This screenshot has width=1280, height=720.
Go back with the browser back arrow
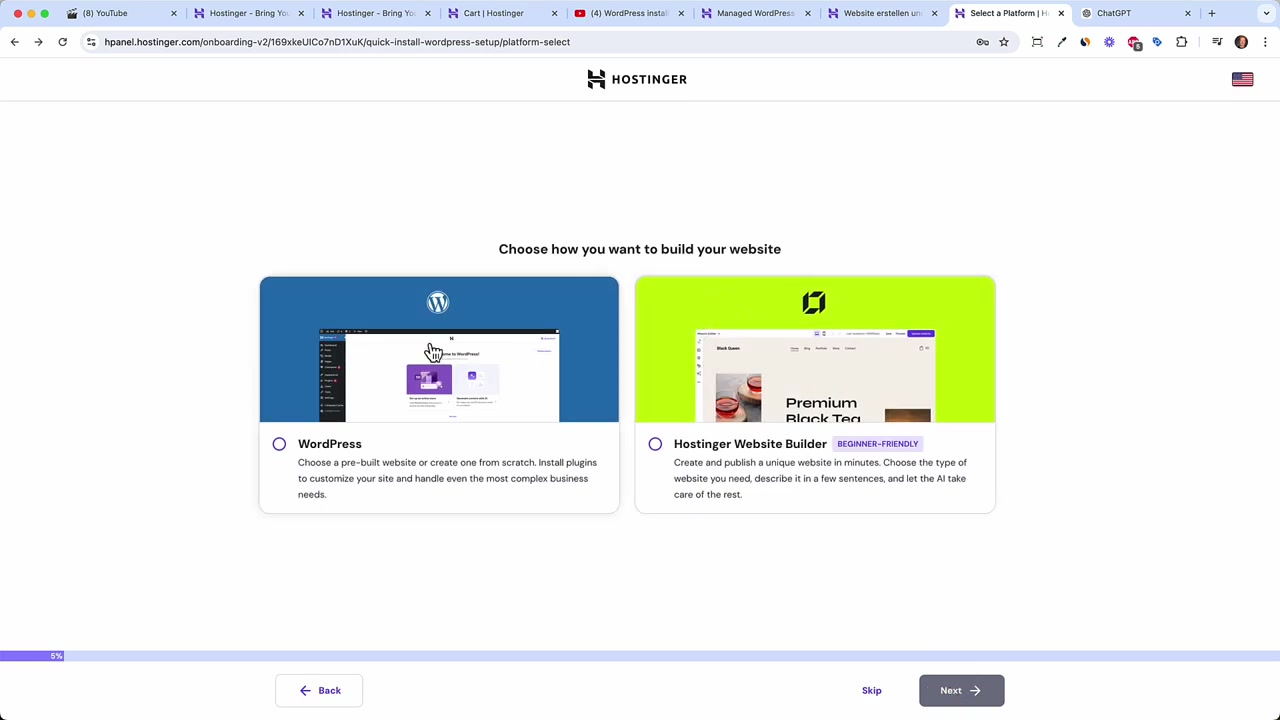[x=15, y=42]
